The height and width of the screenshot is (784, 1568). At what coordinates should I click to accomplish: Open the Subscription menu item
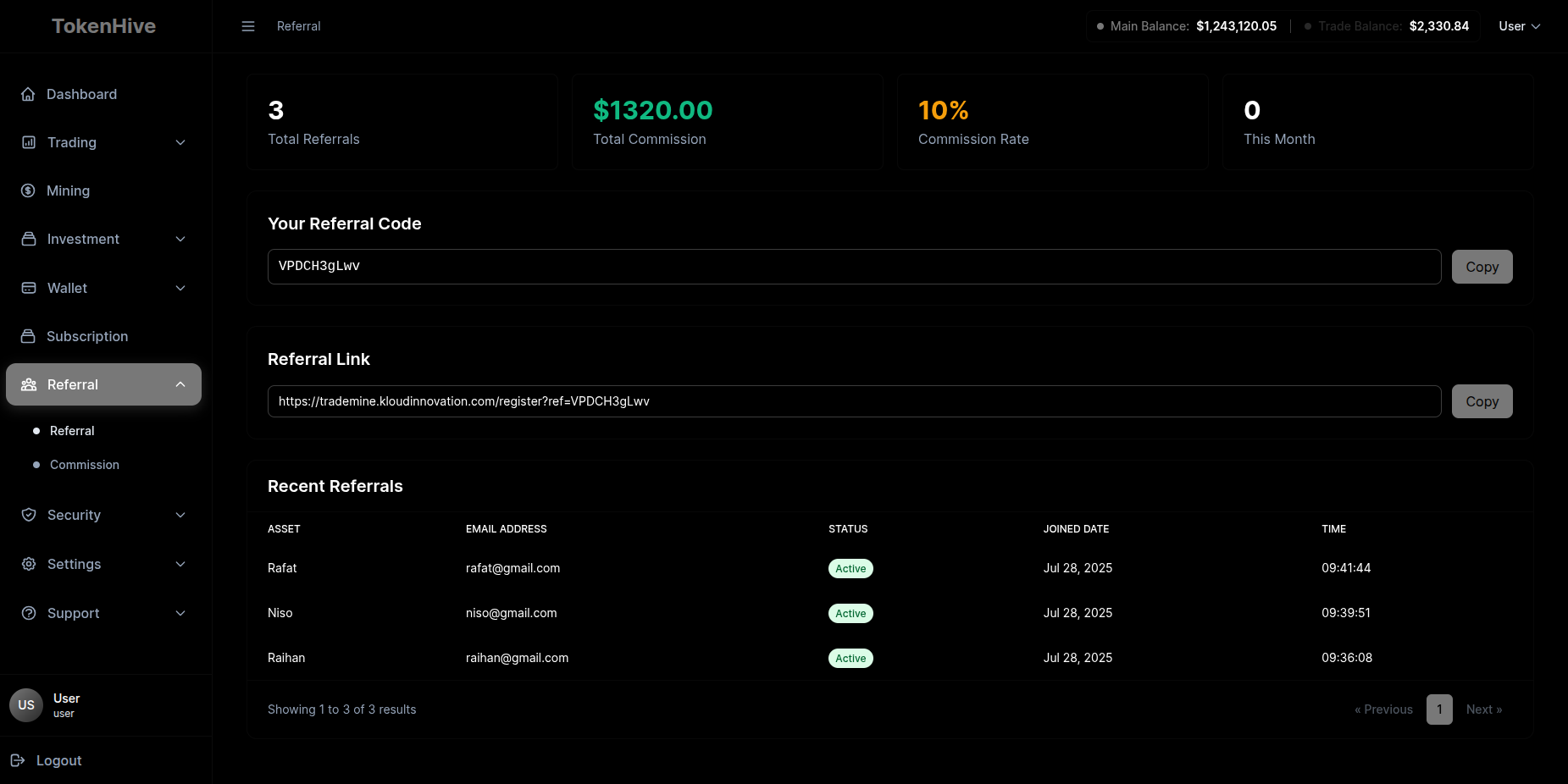103,336
